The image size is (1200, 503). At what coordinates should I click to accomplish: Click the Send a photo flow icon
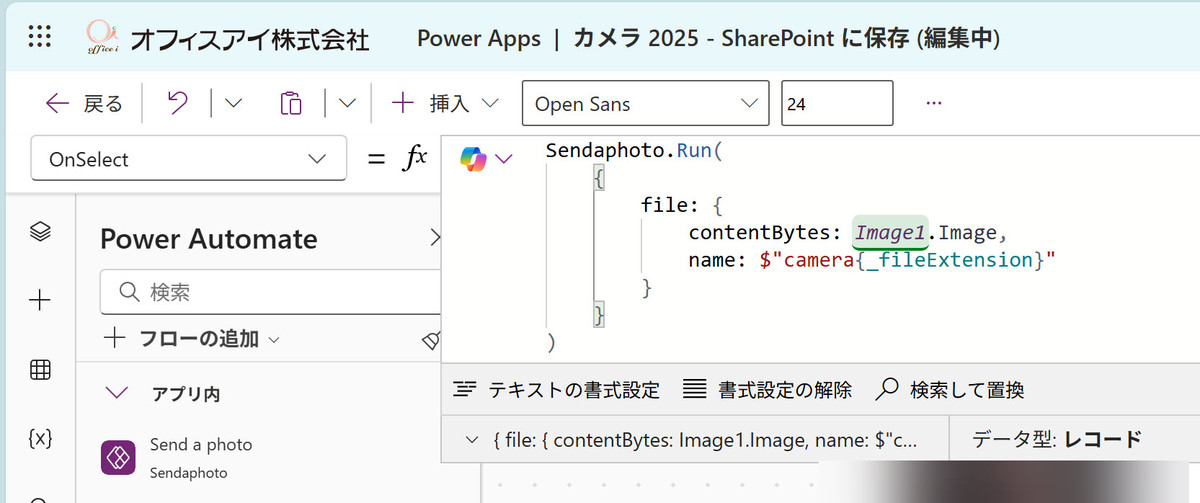119,458
